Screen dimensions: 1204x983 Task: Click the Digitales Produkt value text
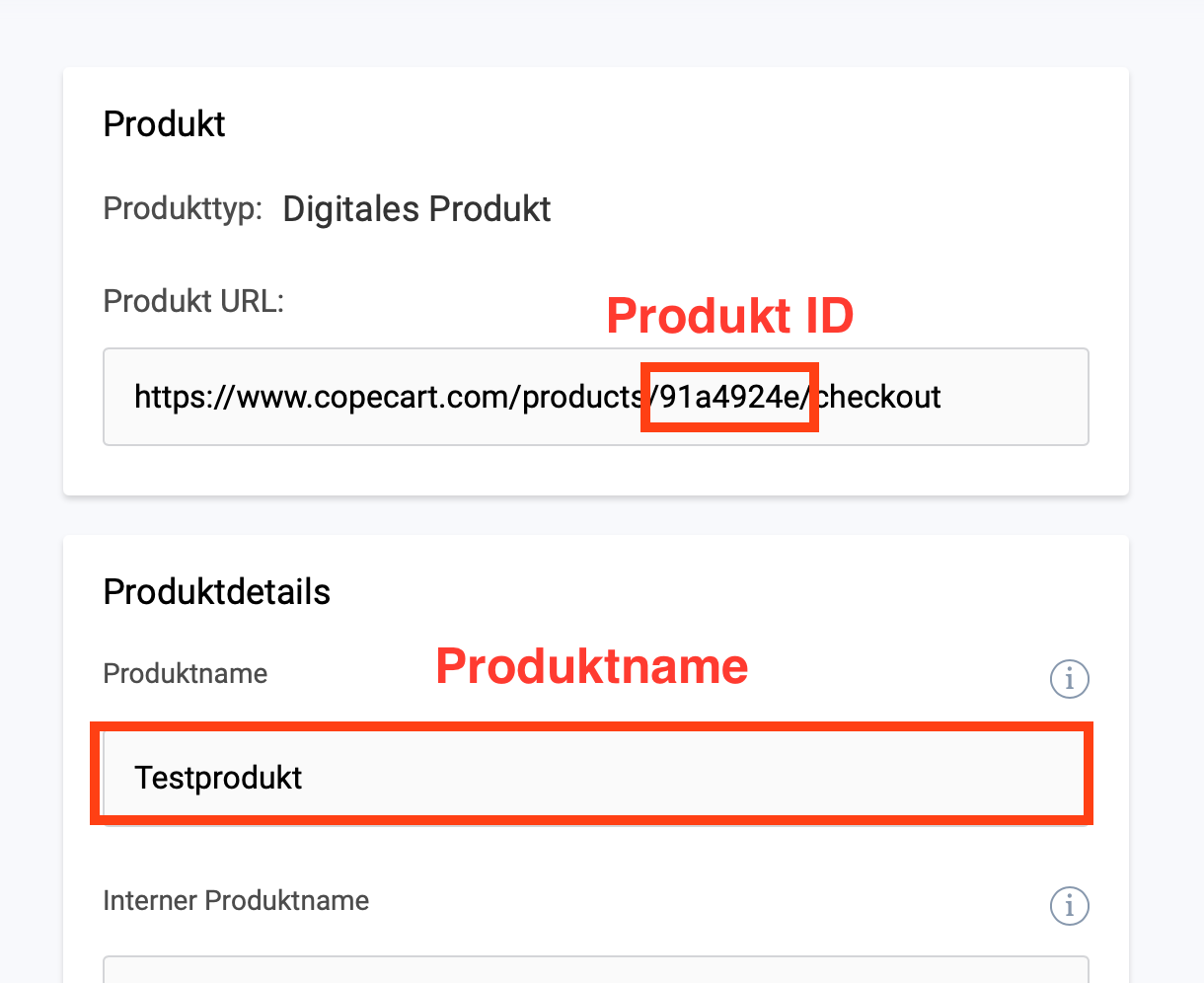(x=416, y=209)
